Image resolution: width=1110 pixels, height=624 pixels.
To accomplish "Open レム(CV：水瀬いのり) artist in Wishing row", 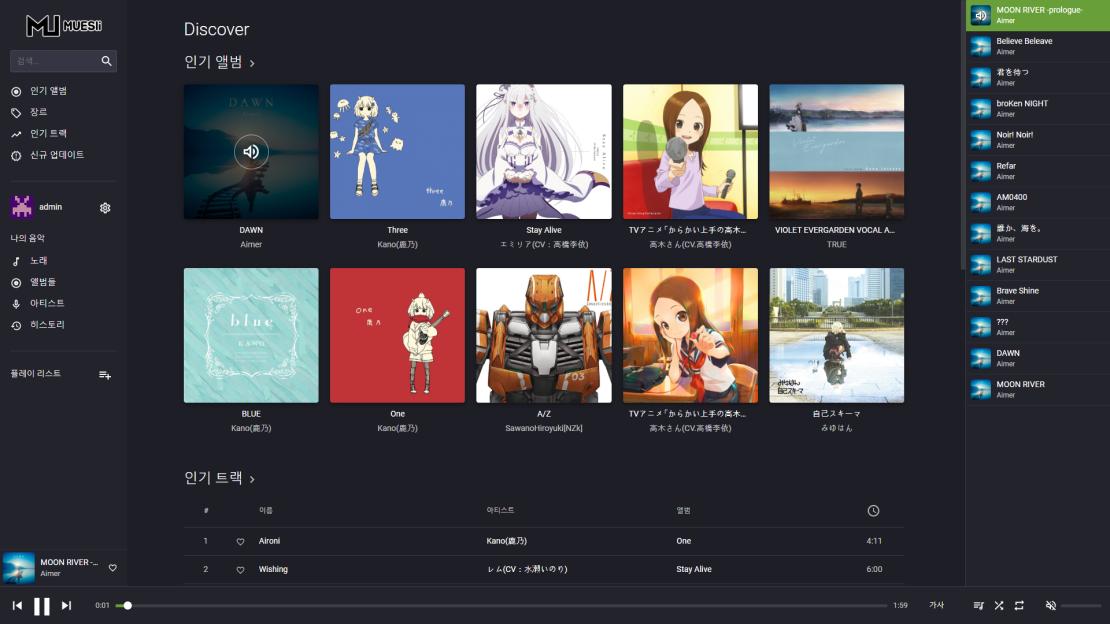I will tap(527, 569).
